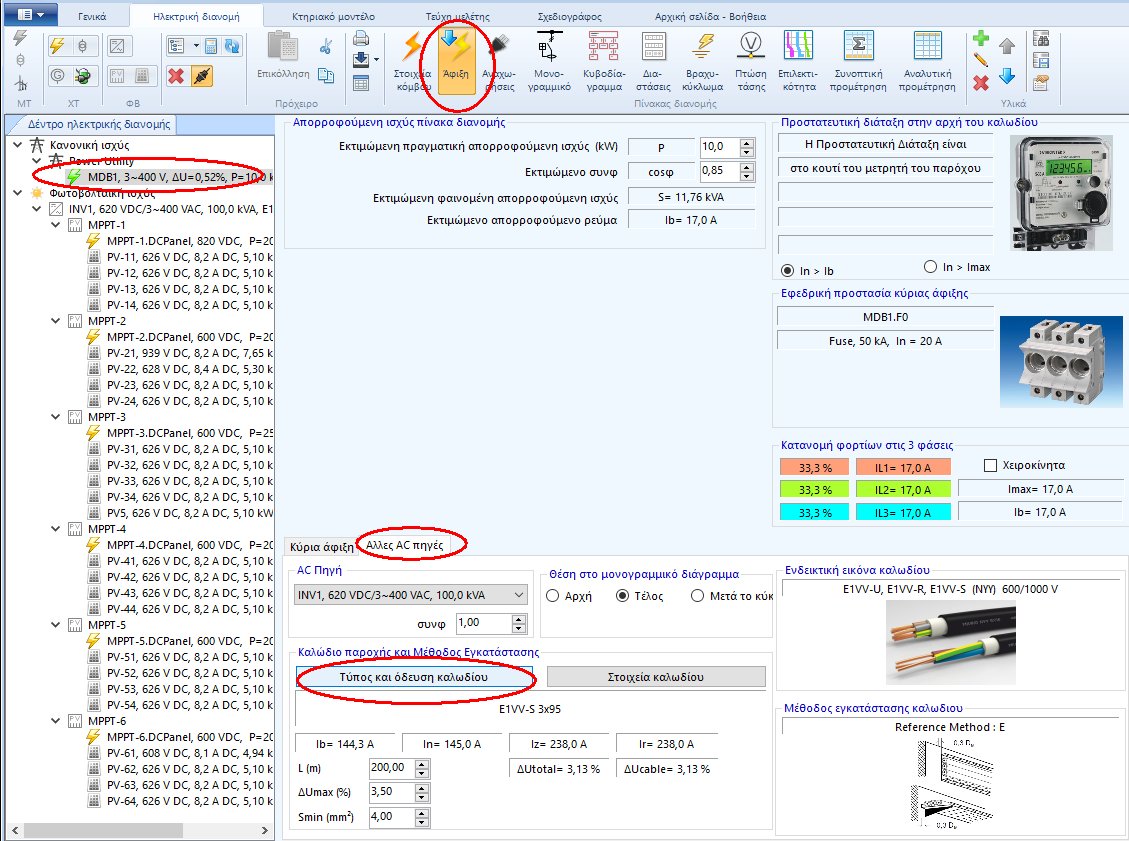This screenshot has width=1129, height=841.
Task: Click the Στοιχεία καλωδίου button
Action: (655, 677)
